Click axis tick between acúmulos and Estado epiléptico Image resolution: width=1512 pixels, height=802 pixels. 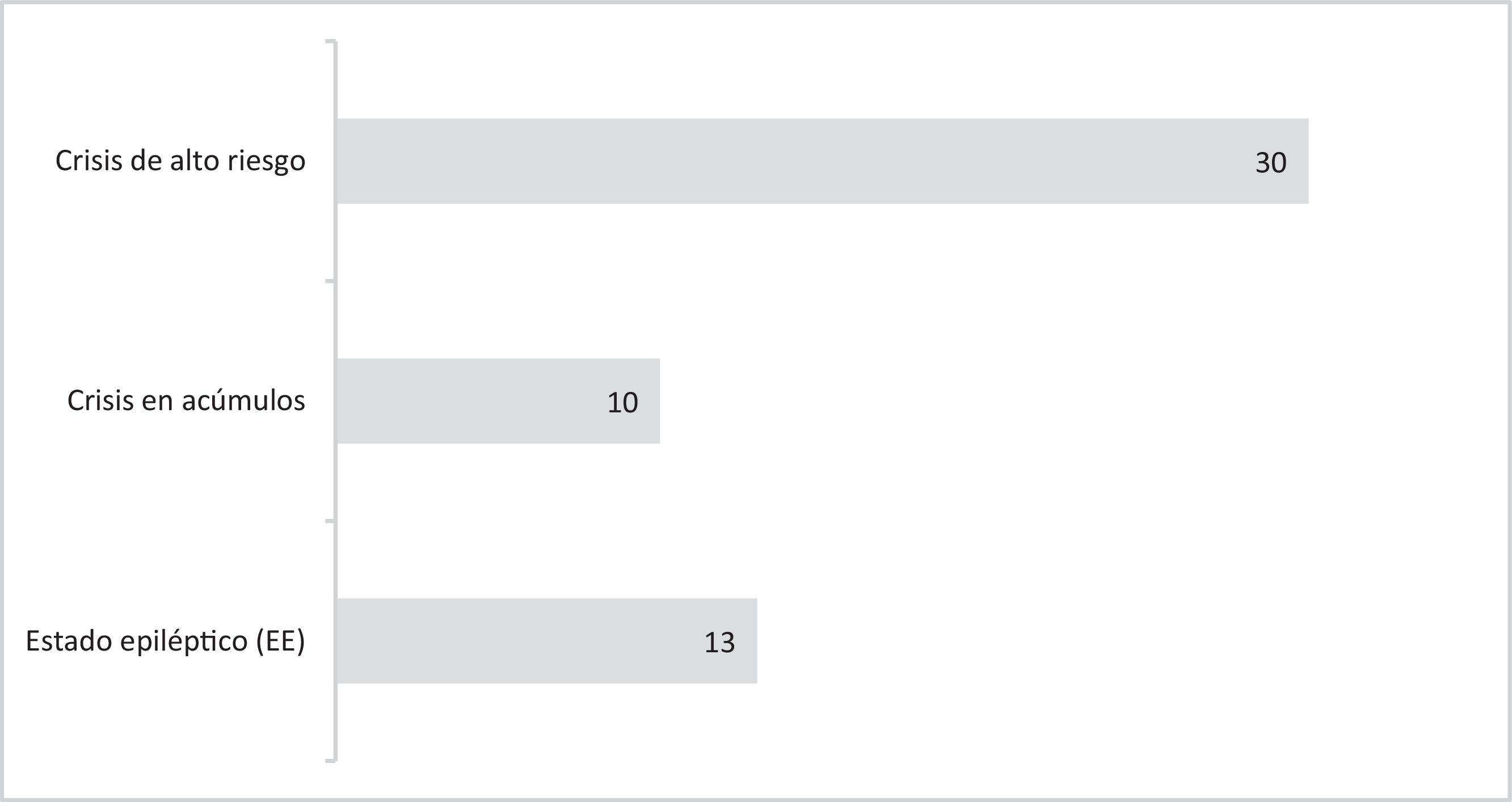[x=330, y=521]
